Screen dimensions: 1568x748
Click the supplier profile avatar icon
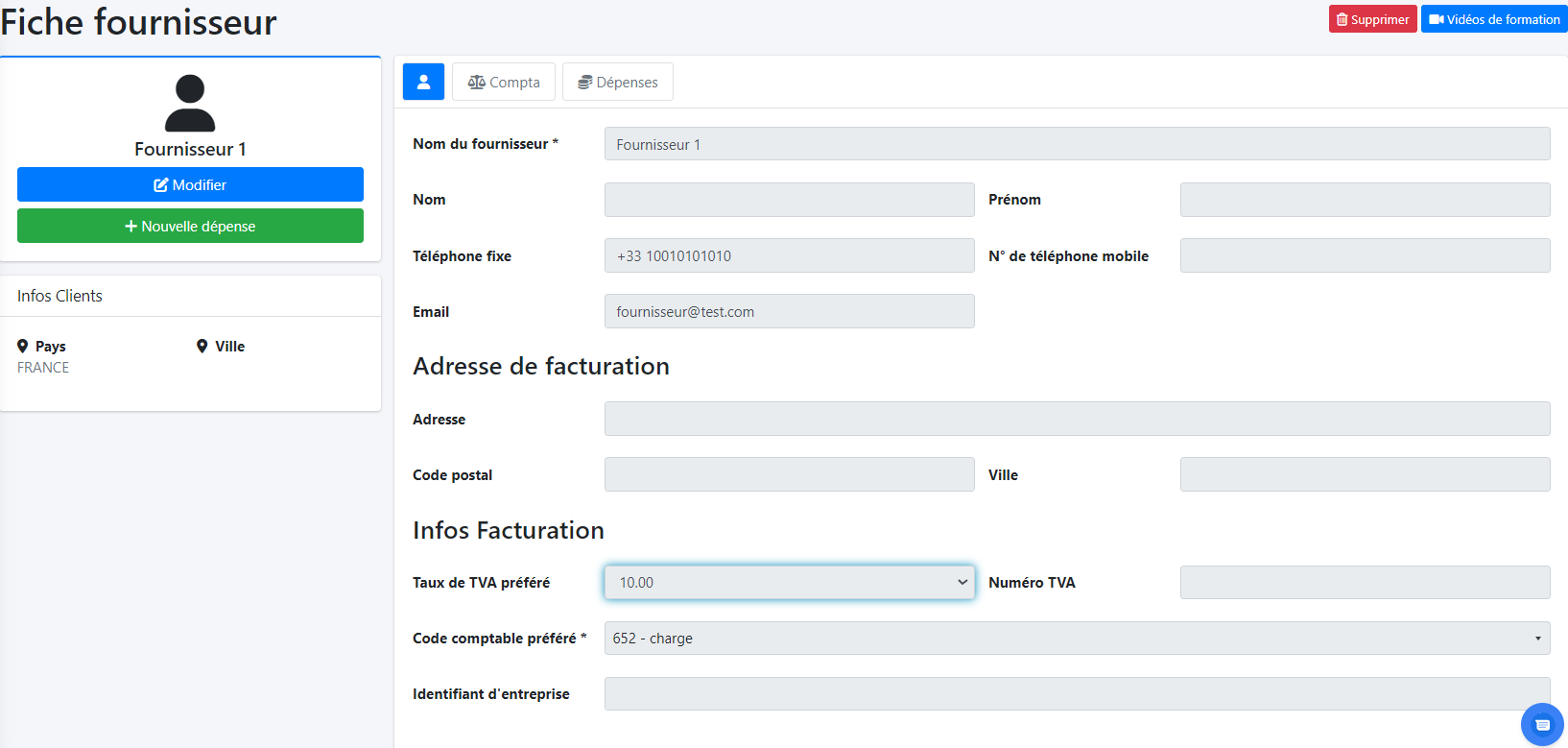190,103
